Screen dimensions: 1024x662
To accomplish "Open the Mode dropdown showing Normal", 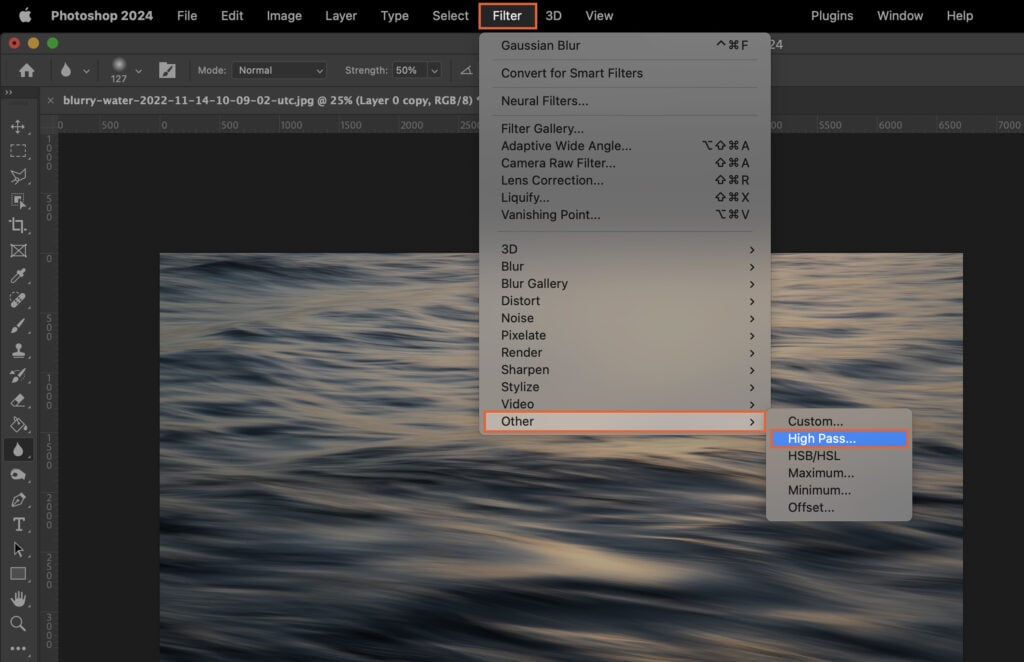I will click(x=278, y=70).
